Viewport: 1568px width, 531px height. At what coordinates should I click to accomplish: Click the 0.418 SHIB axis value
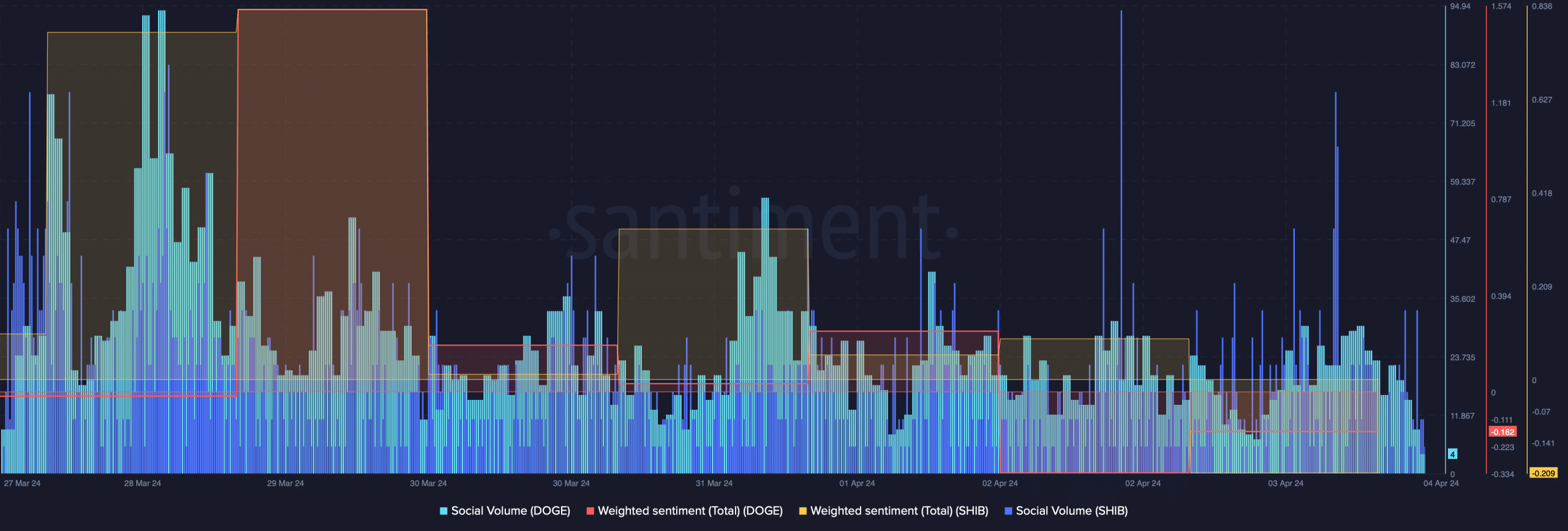(1542, 193)
